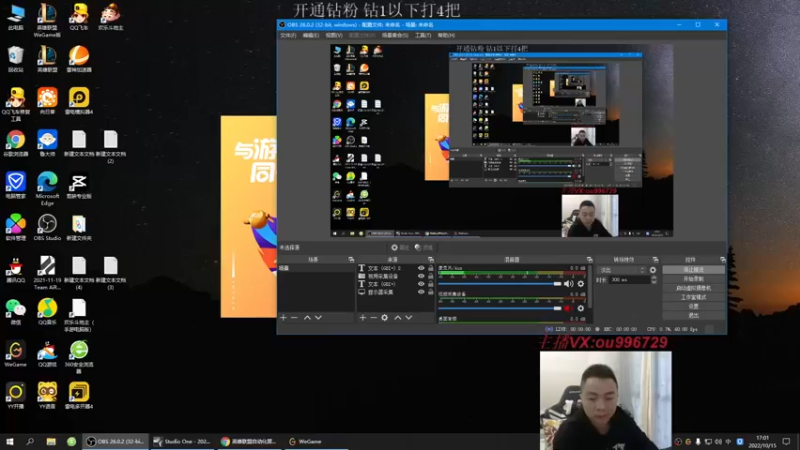This screenshot has width=800, height=450.
Task: Hide 视频采集设备 source eye
Action: (x=421, y=276)
